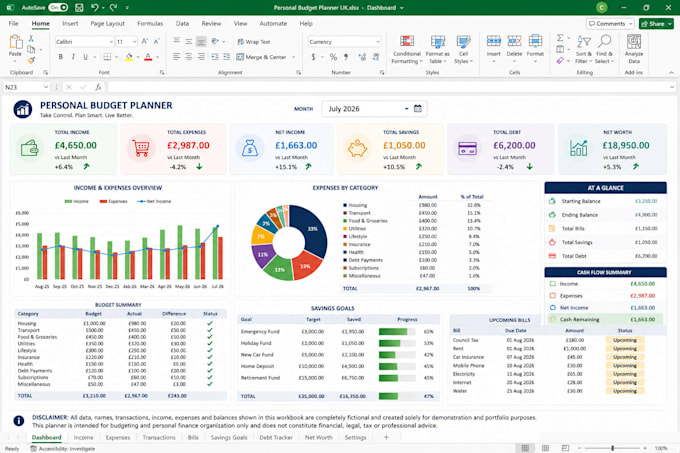Expand the Font dialog launcher
This screenshot has width=680, height=453.
(x=162, y=73)
